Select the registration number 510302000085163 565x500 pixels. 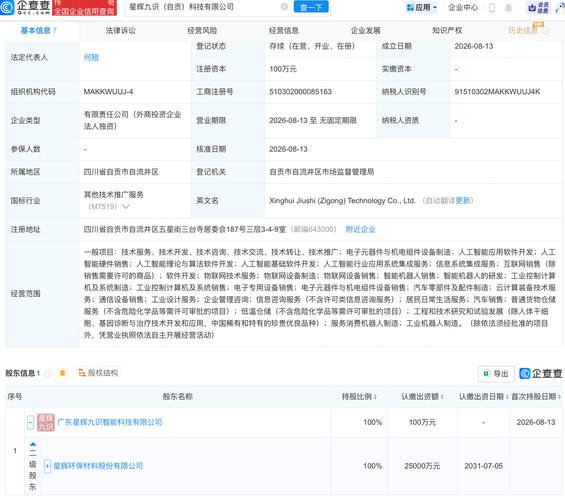pos(301,92)
